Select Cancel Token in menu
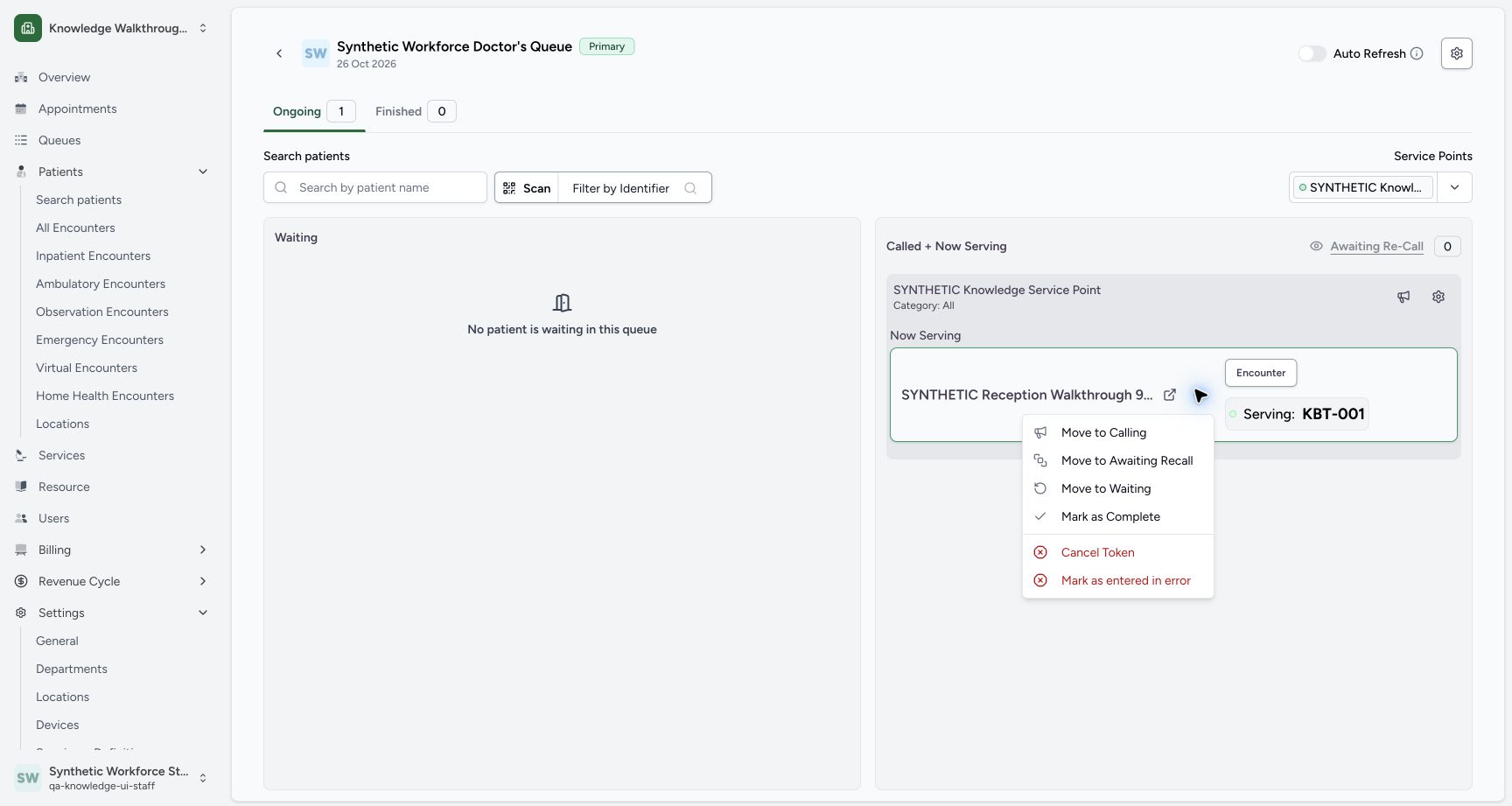Screen dimensions: 1512x806 point(1117,552)
